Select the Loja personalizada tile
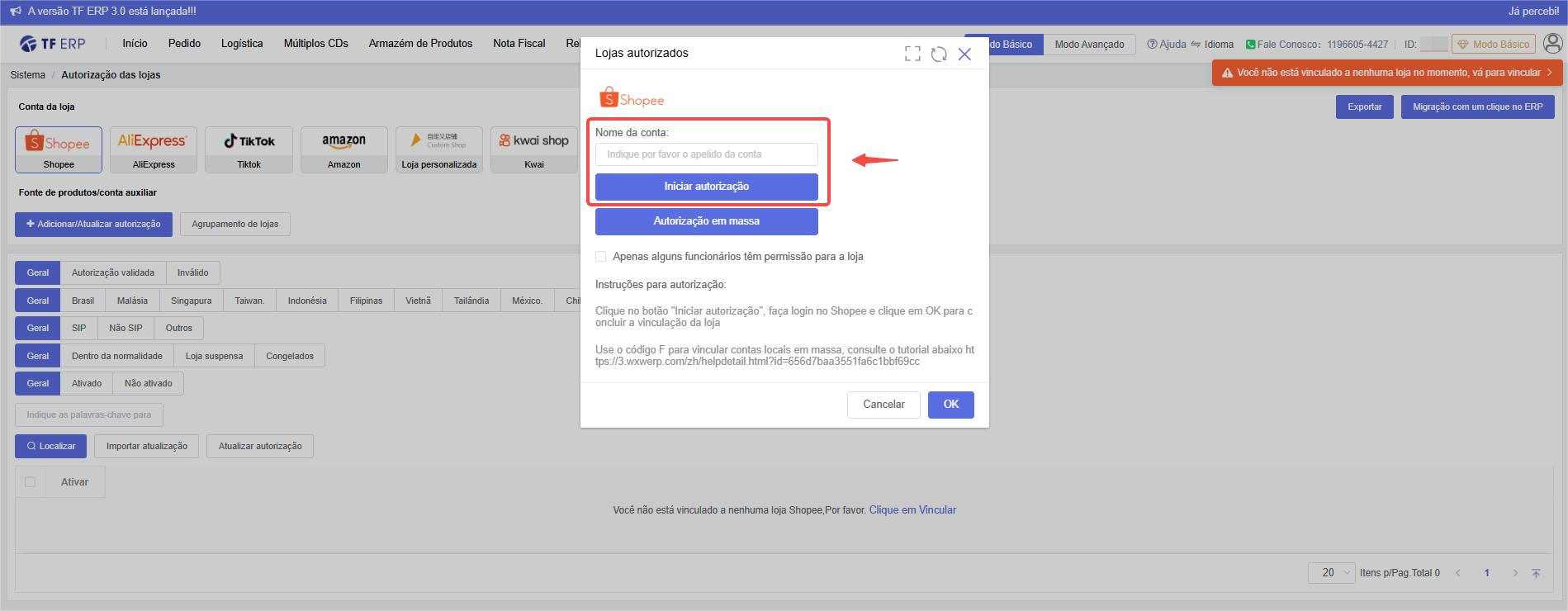Viewport: 1568px width, 611px height. pos(439,149)
